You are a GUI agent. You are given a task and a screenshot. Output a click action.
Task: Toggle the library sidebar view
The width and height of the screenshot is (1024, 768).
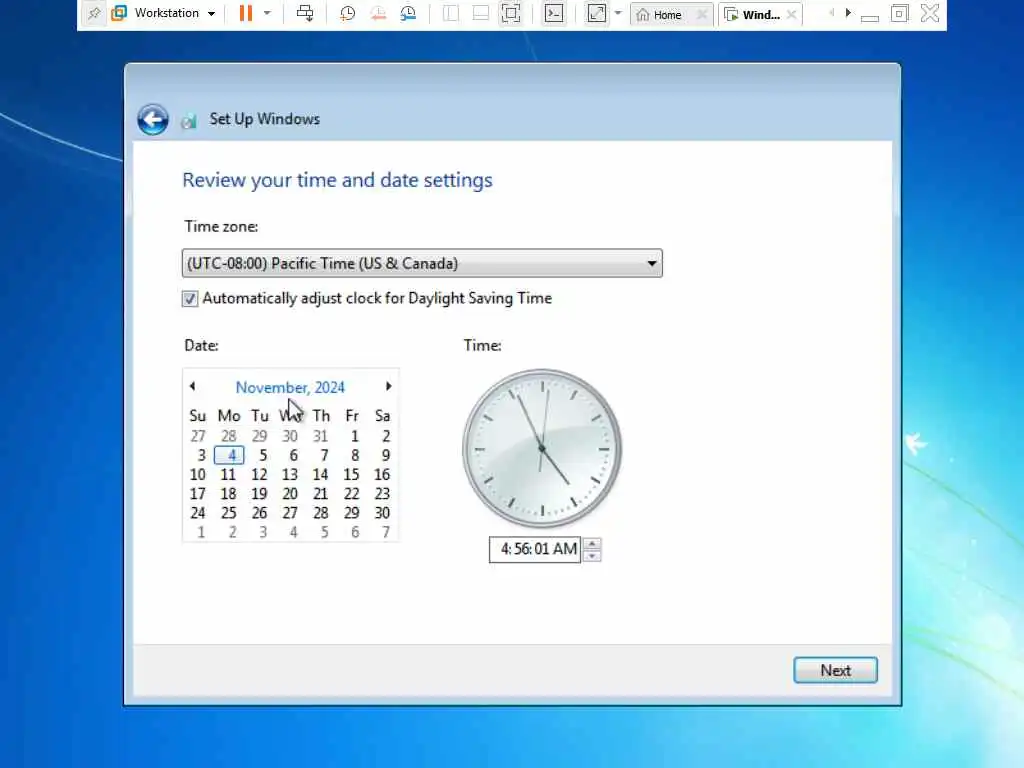(x=451, y=13)
